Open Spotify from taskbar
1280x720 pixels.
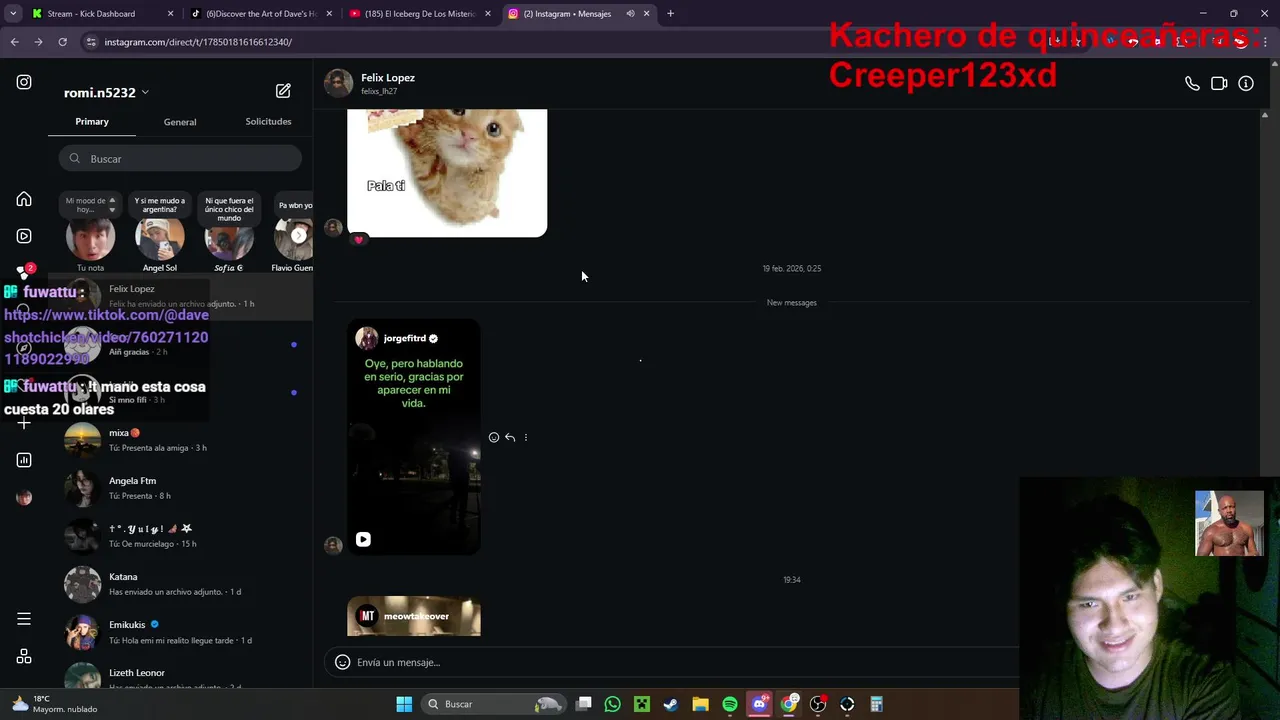tap(730, 704)
